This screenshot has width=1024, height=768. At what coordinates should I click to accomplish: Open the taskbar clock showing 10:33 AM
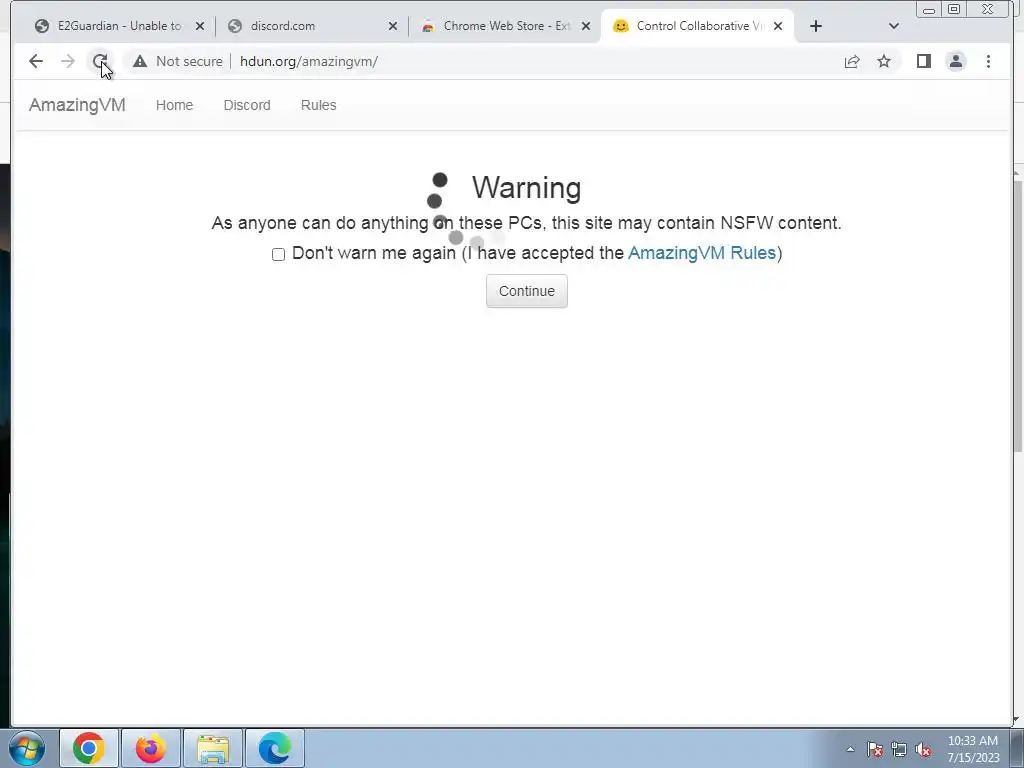click(973, 749)
